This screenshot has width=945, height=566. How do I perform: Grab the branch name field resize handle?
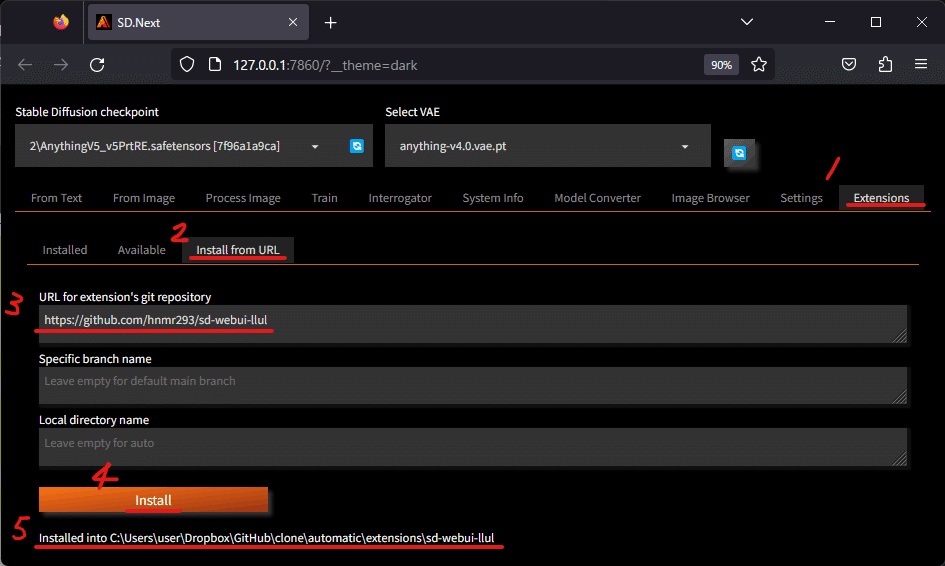click(899, 397)
